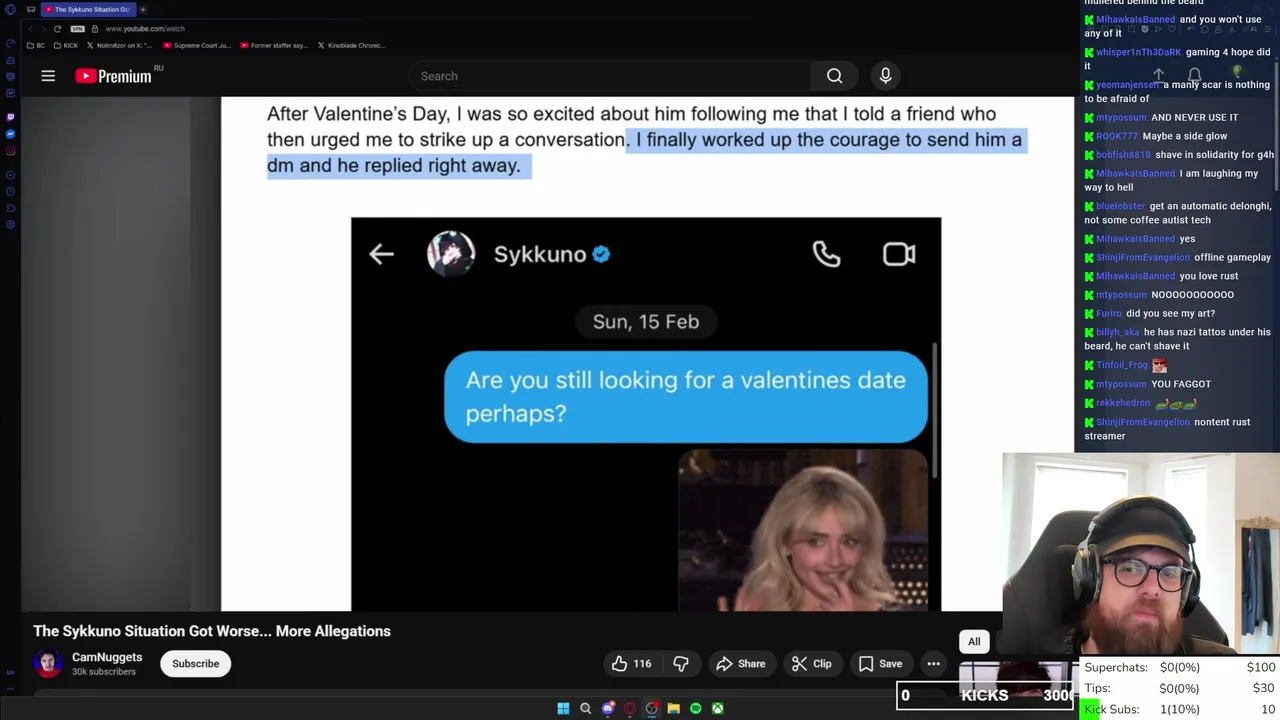Open the three-dot more actions menu
Image resolution: width=1280 pixels, height=720 pixels.
[933, 664]
